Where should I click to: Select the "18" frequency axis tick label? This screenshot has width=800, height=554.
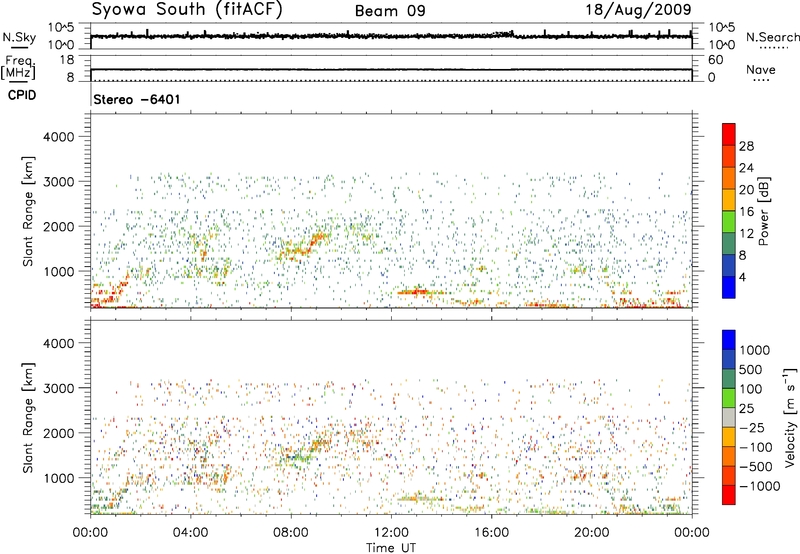67,60
